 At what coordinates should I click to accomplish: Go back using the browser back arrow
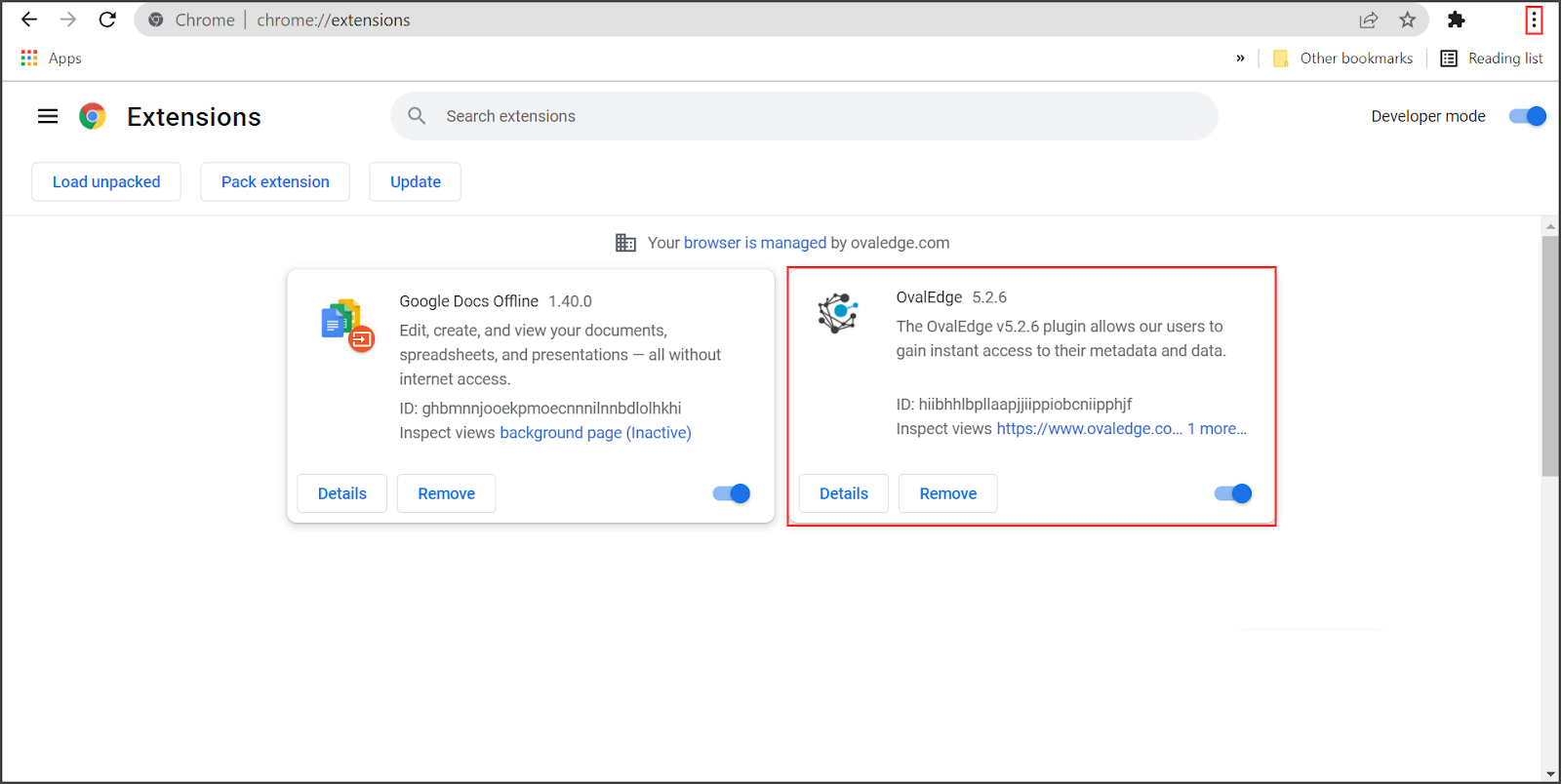point(29,20)
